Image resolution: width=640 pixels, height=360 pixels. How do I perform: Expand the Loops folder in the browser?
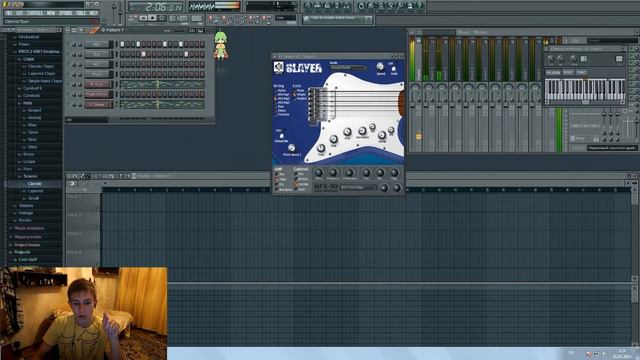tap(29, 162)
